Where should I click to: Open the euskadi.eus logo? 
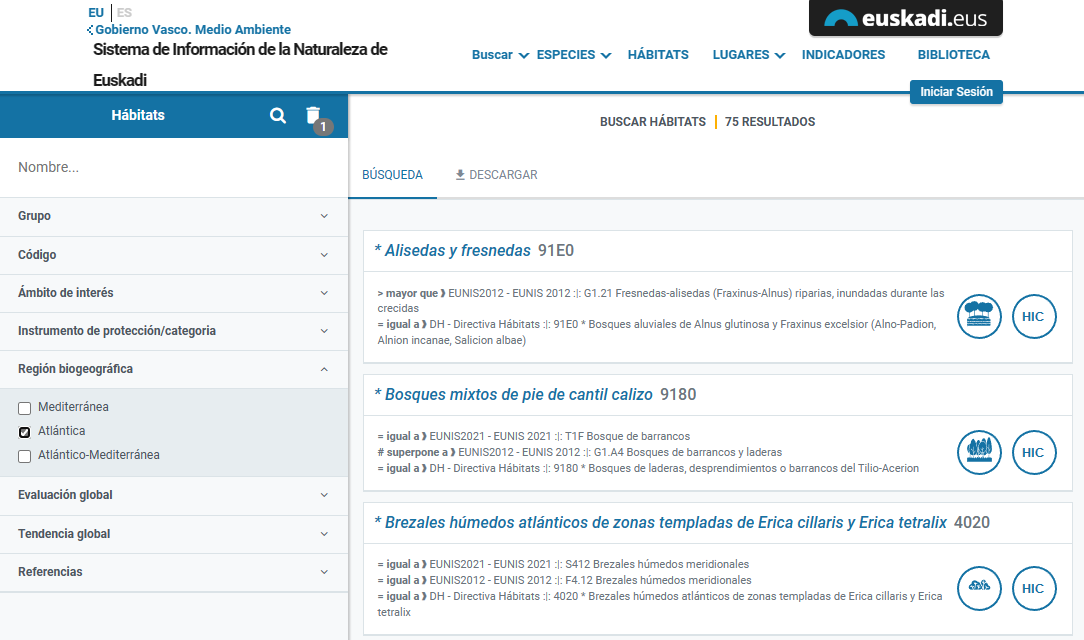pos(905,18)
